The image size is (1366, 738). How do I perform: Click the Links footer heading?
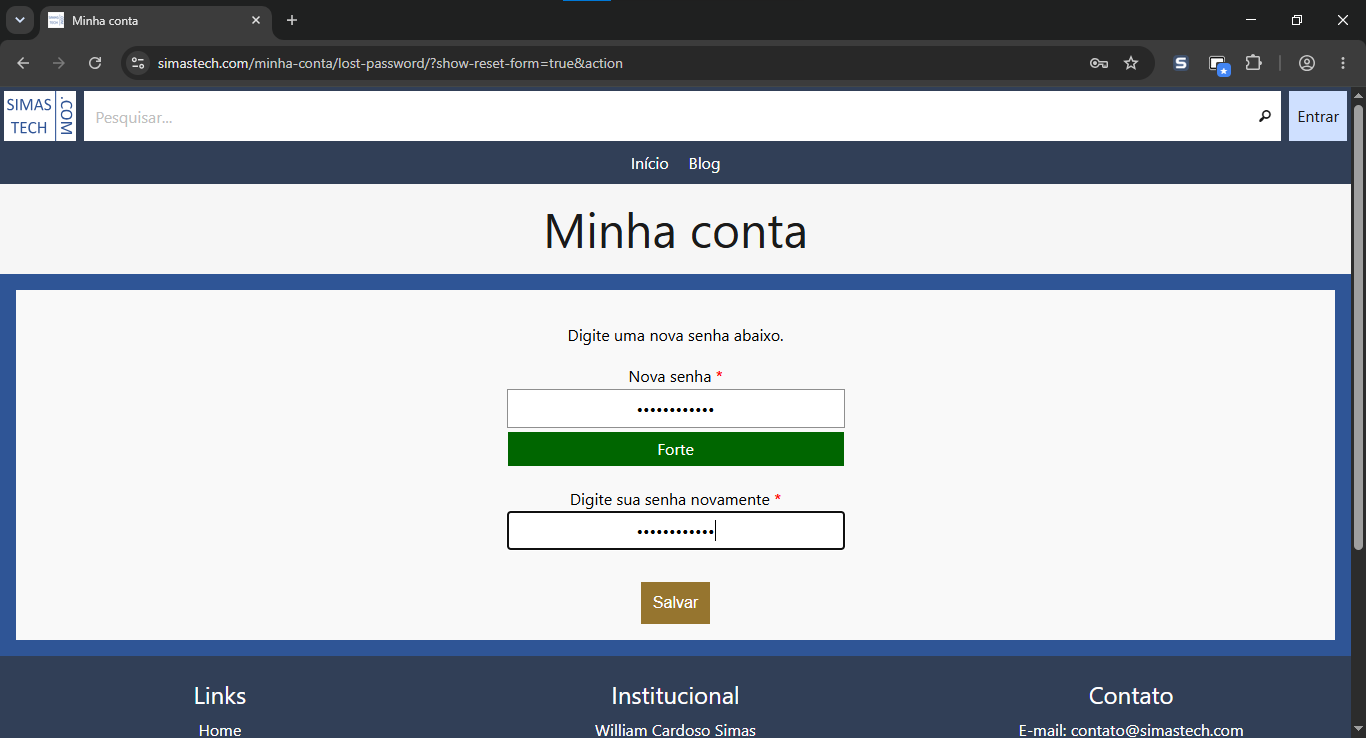pyautogui.click(x=220, y=695)
